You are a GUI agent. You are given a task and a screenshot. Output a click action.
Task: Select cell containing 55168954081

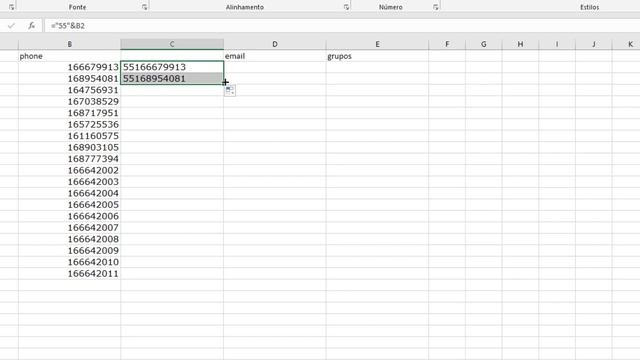coord(172,78)
